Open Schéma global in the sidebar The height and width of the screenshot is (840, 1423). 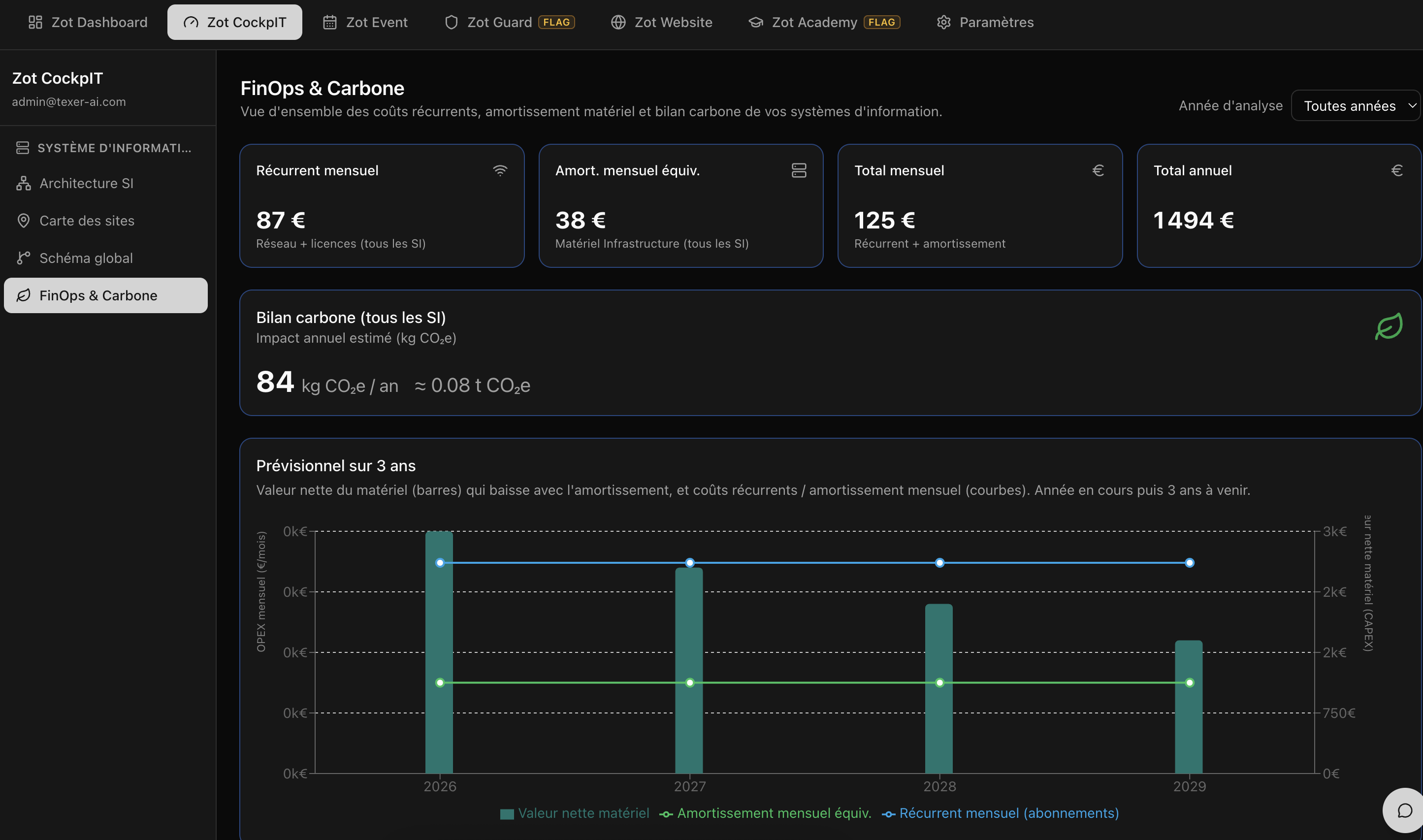(x=106, y=258)
